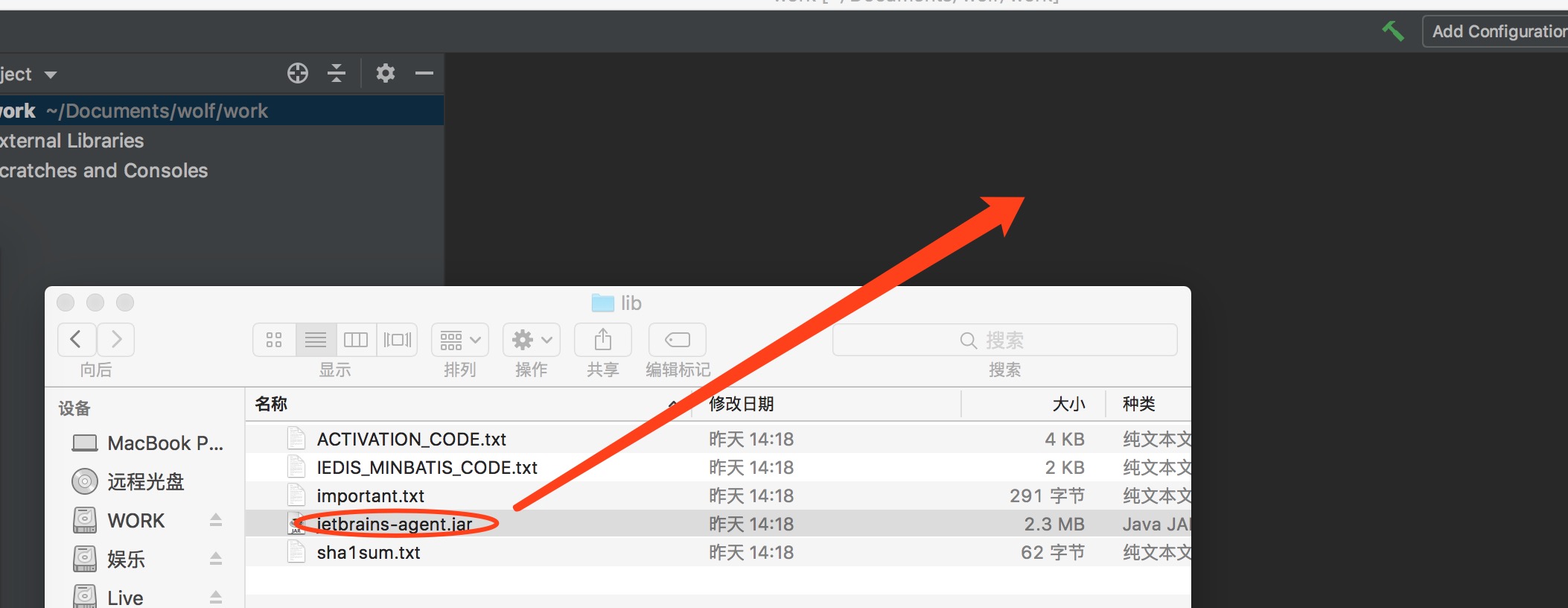Click the Finder back arrow button

(76, 340)
